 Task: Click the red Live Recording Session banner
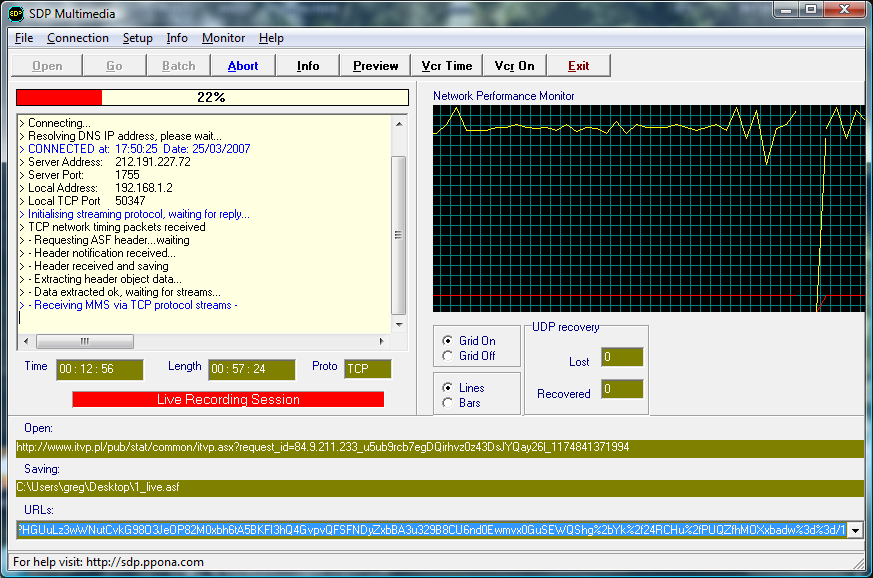228,400
